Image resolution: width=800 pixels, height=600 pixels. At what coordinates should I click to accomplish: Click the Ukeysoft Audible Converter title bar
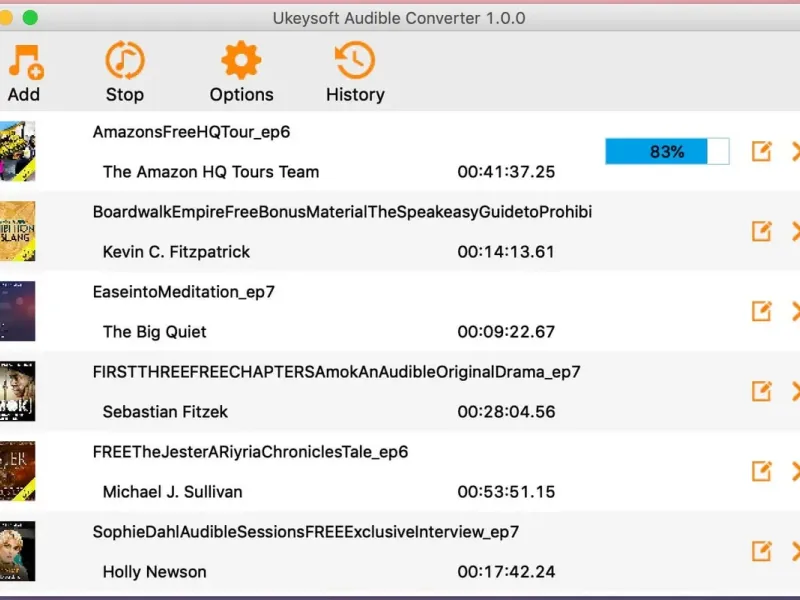pos(399,18)
